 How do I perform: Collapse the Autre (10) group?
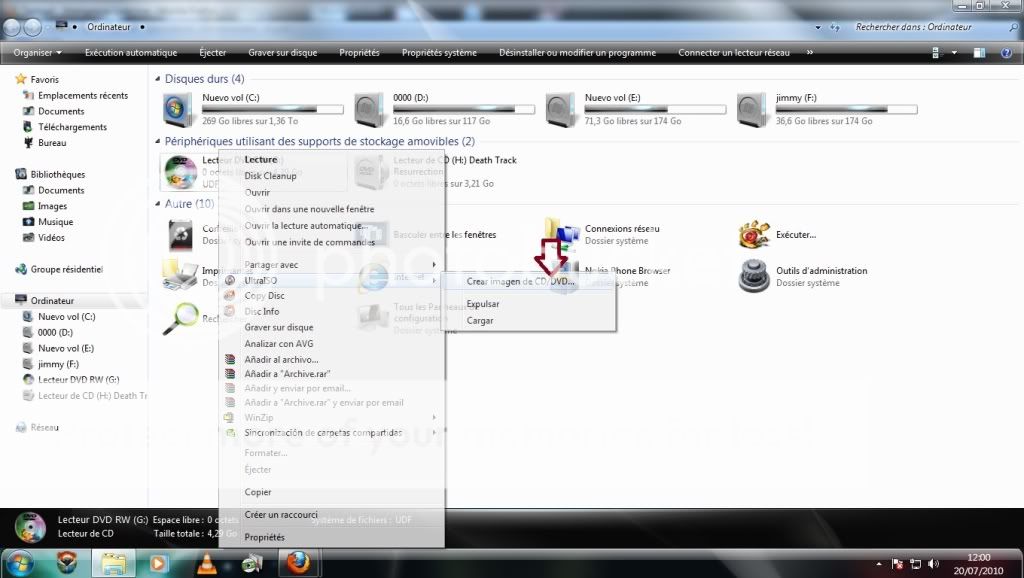coord(157,204)
